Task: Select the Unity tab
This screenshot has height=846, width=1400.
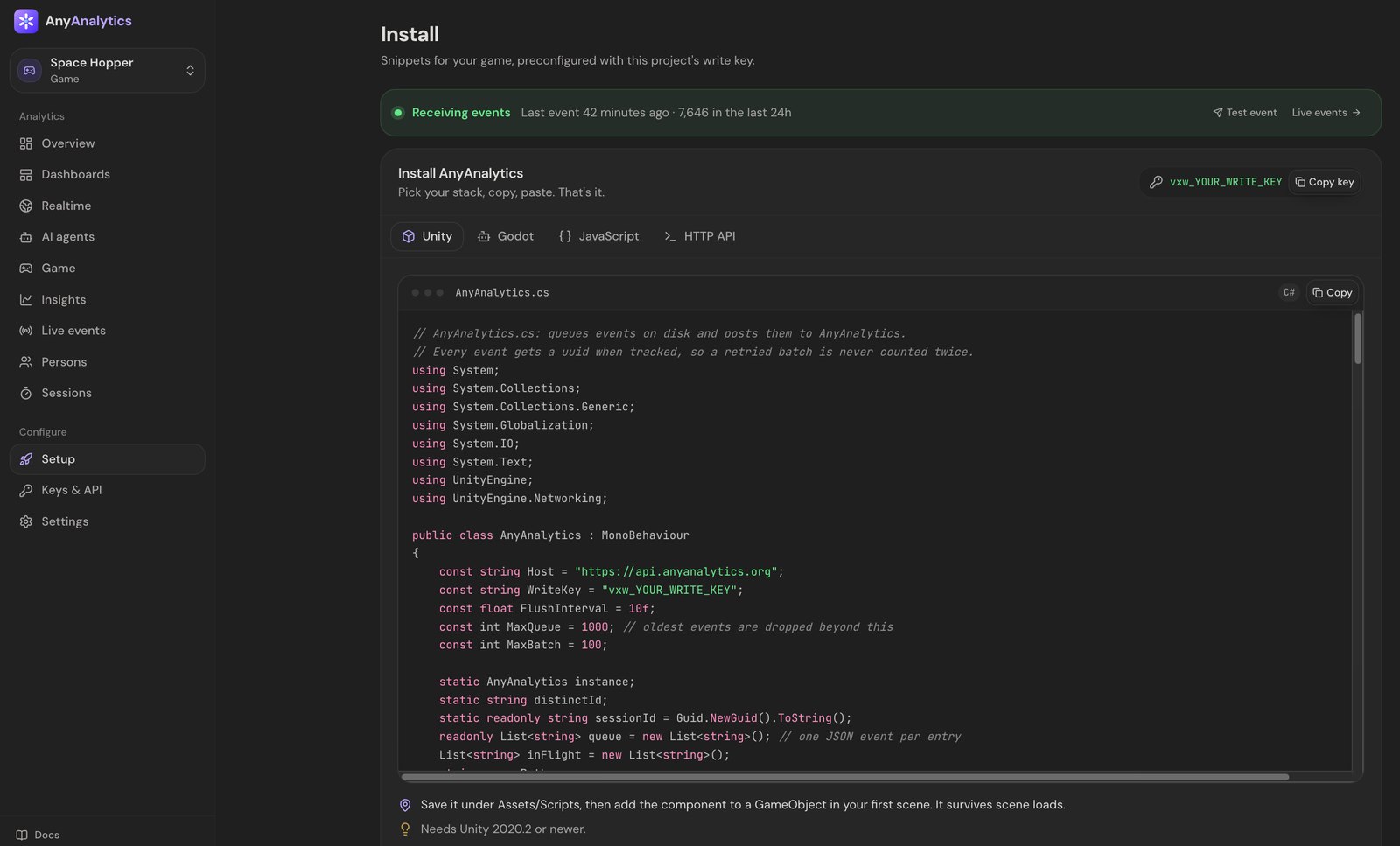Action: 427,236
